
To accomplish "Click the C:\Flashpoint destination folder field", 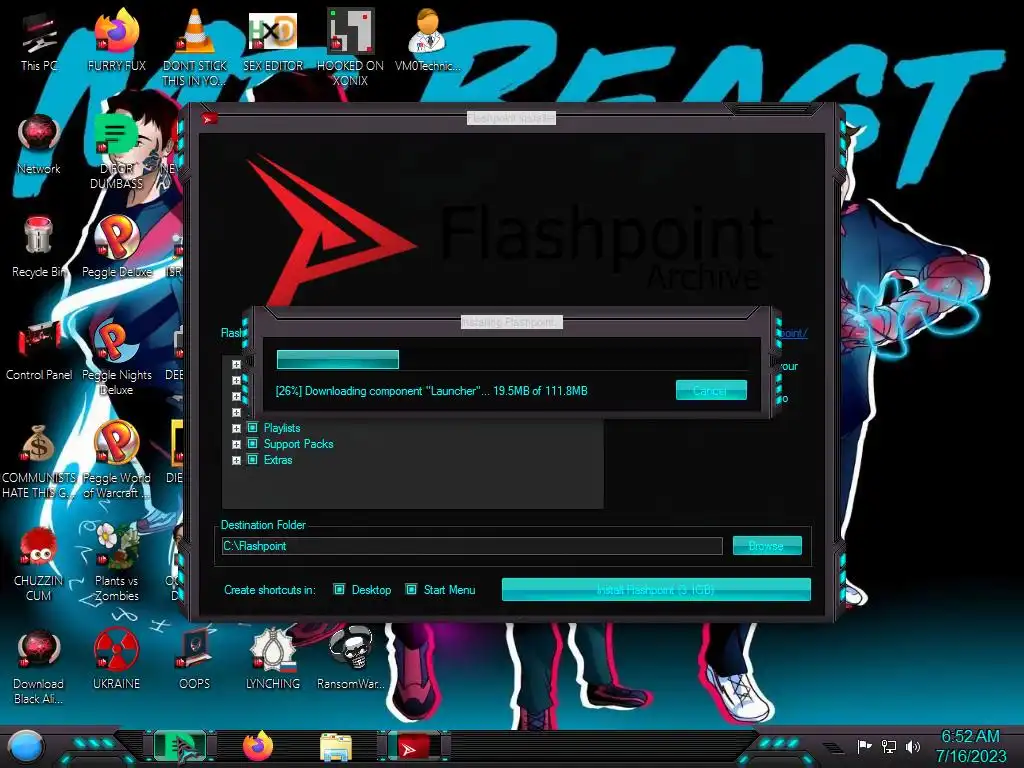I will [x=472, y=546].
